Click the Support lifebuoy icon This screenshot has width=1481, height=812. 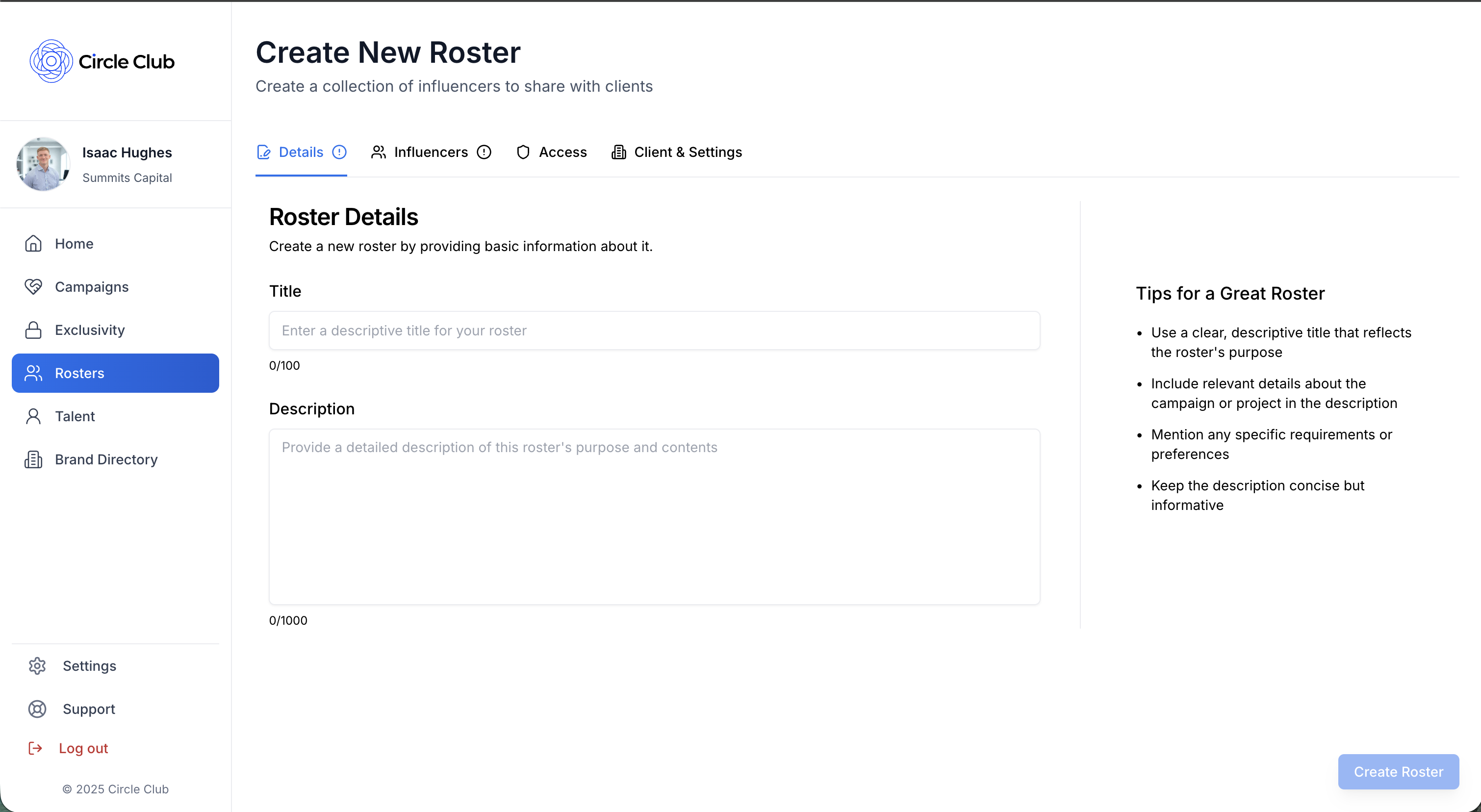point(37,709)
